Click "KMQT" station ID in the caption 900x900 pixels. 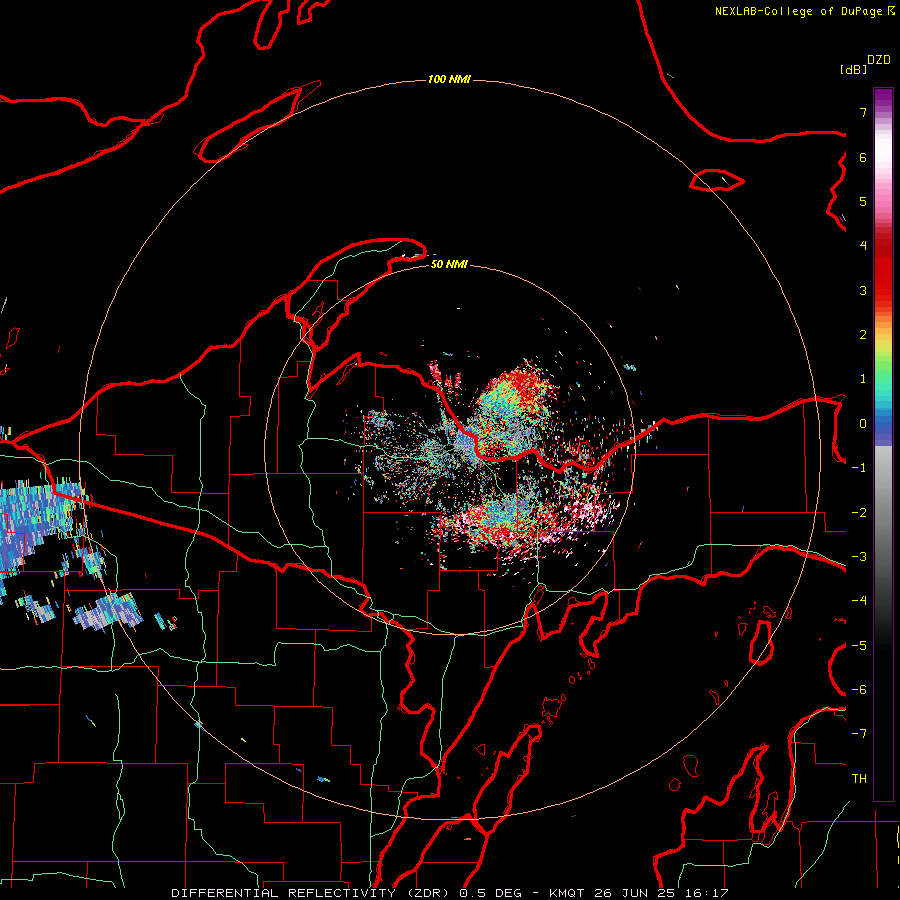(567, 893)
